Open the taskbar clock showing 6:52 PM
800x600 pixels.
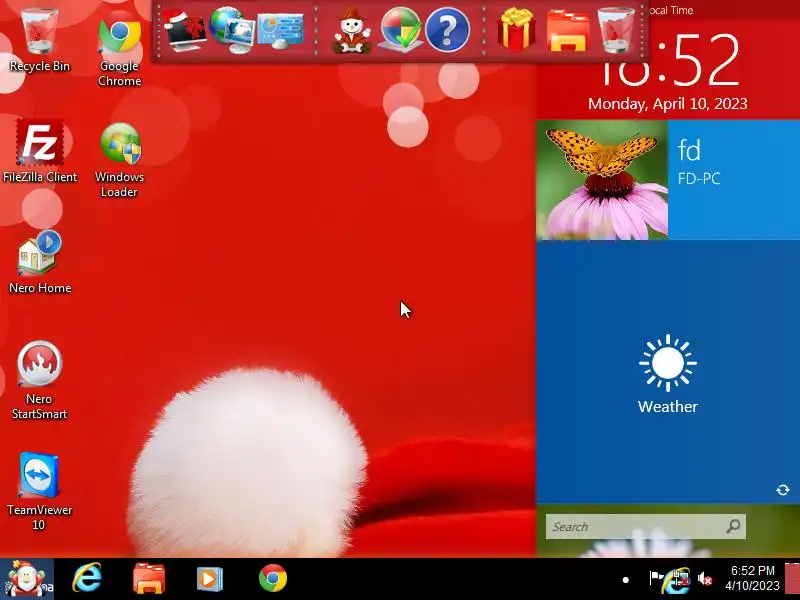753,578
